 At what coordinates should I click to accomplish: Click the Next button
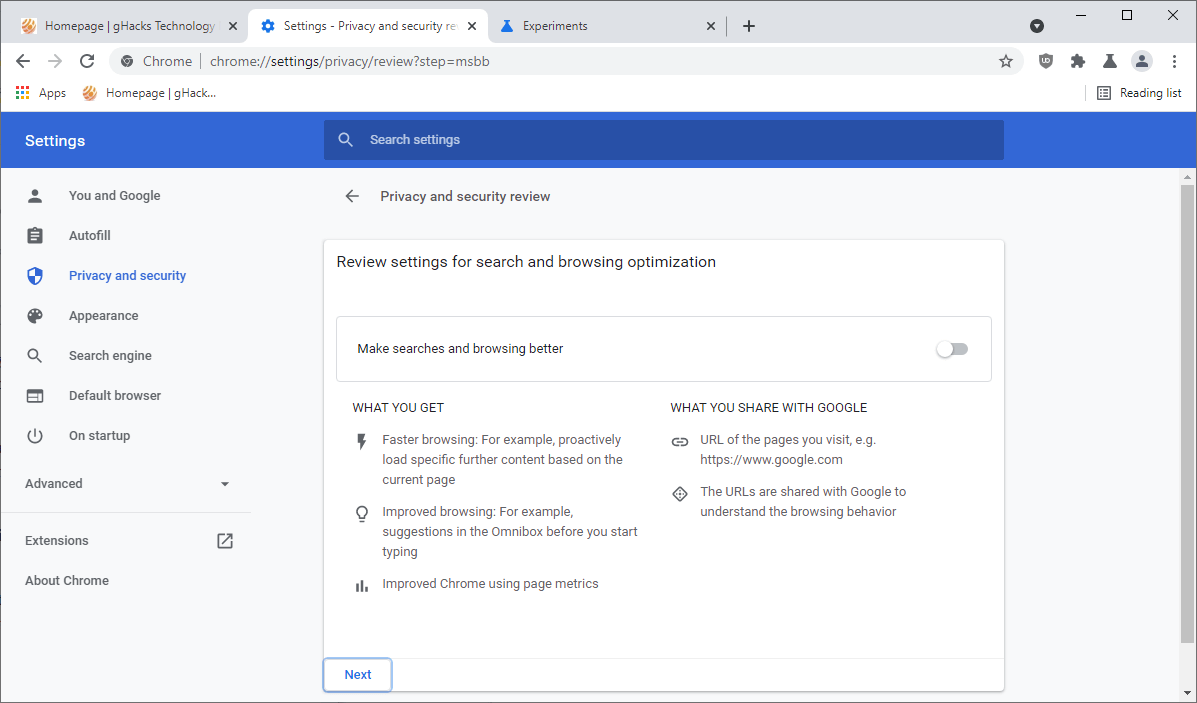click(x=357, y=675)
